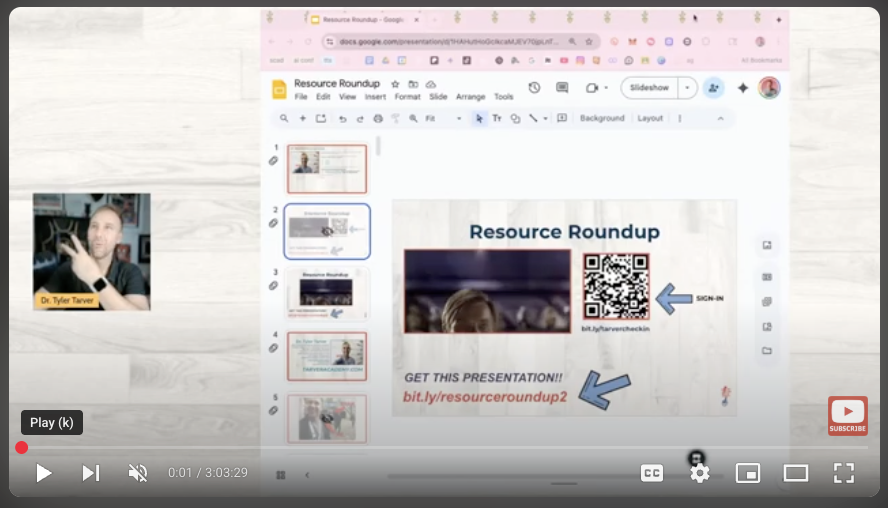
Task: Toggle closed captions with CC button
Action: point(651,473)
